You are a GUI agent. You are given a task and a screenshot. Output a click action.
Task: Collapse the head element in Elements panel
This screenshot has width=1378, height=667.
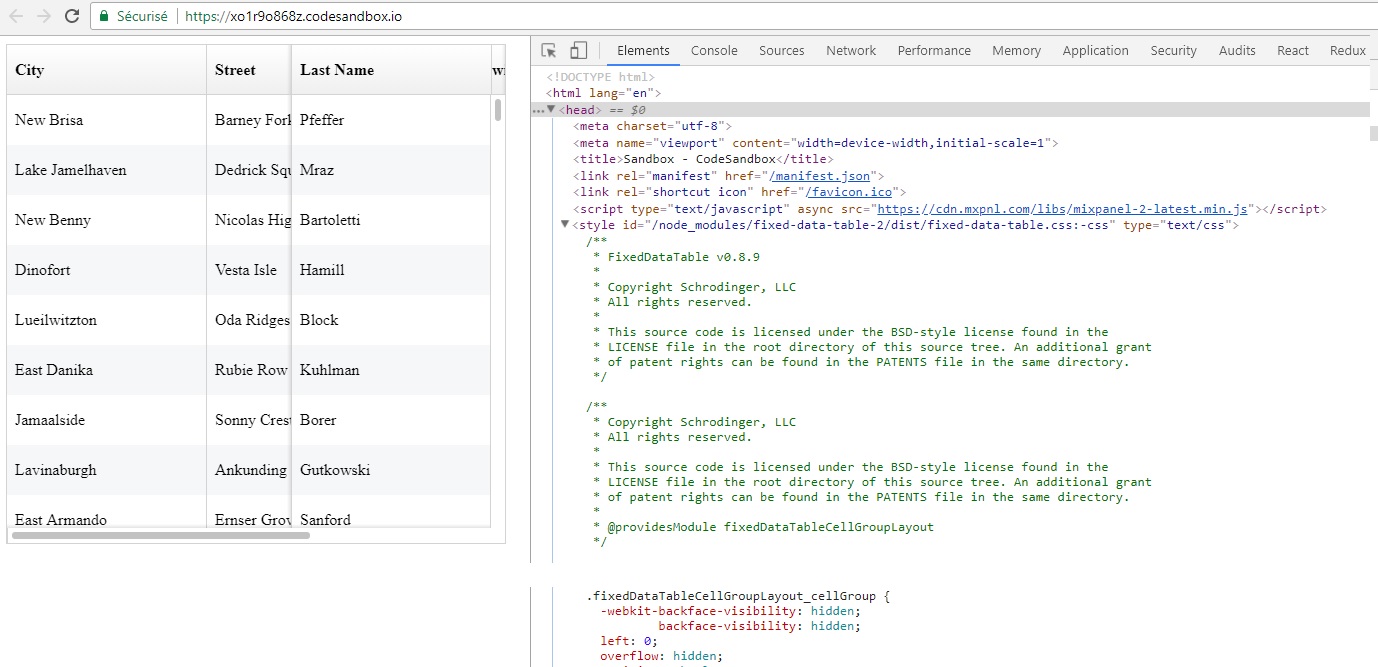pos(552,108)
